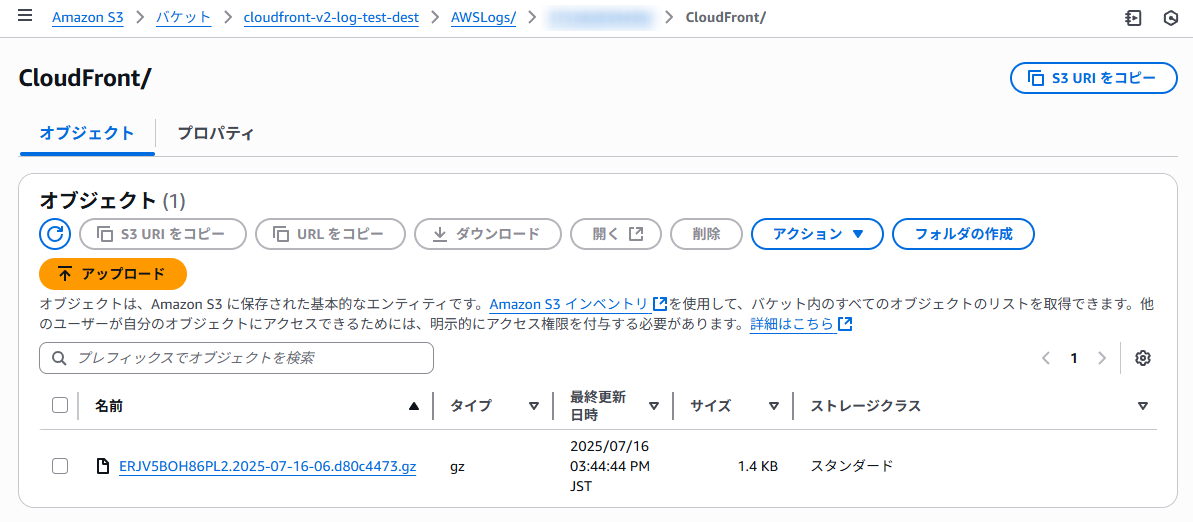Copy S3 URI using top-right button
Viewport: 1193px width, 522px height.
click(x=1093, y=78)
